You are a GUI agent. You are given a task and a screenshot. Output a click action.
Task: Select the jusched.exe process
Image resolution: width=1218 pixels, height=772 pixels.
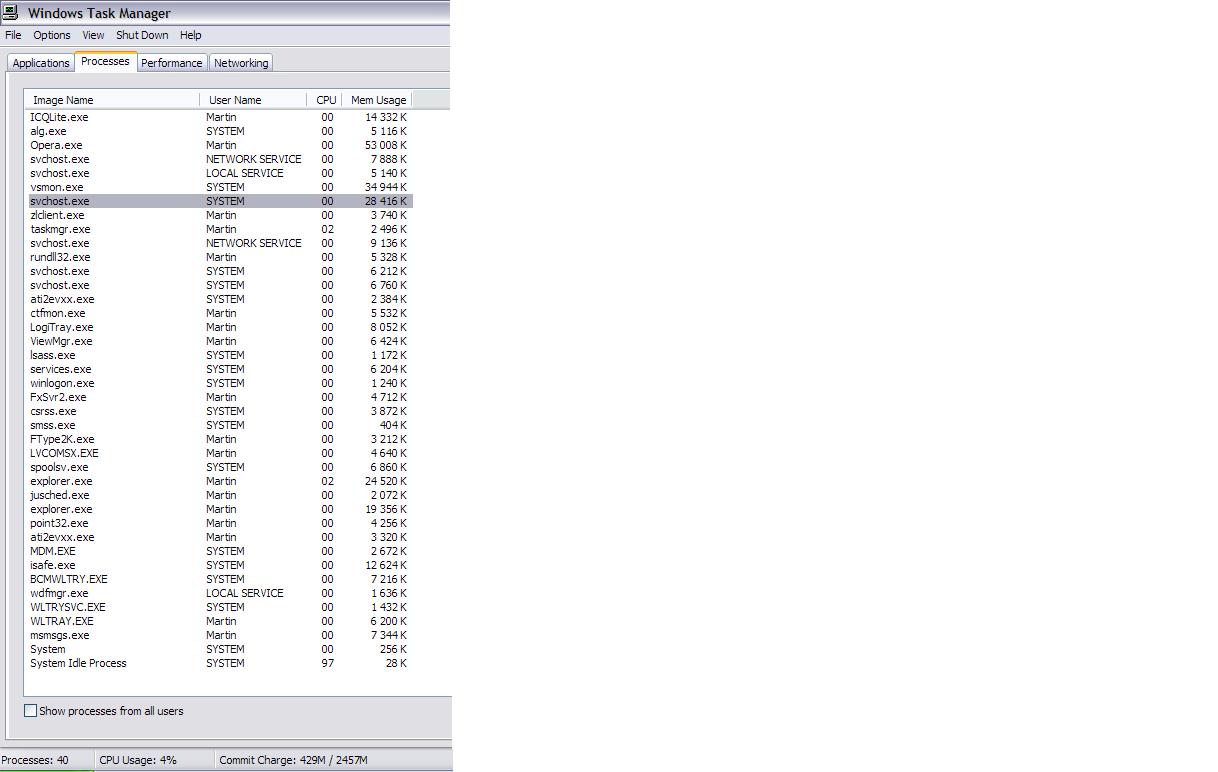pyautogui.click(x=219, y=495)
